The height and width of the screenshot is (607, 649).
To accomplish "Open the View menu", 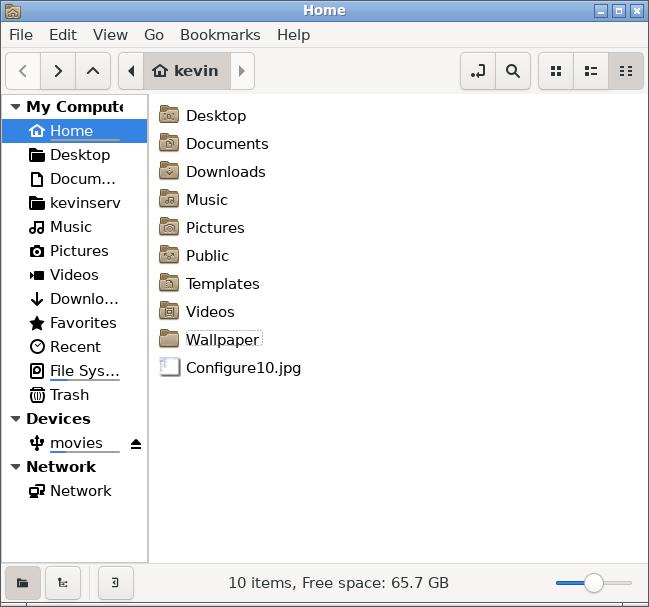I will 110,34.
